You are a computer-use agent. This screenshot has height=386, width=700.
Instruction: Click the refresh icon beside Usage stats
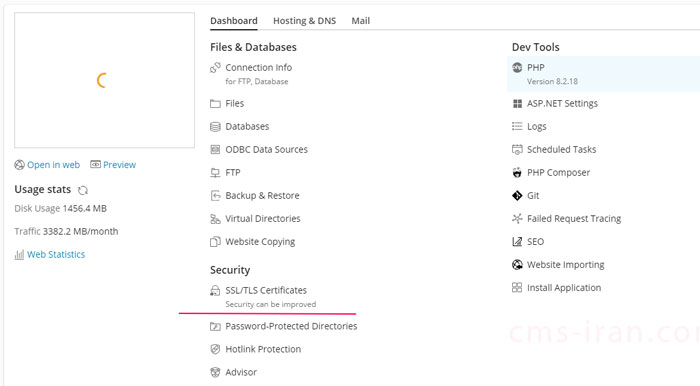pos(83,191)
